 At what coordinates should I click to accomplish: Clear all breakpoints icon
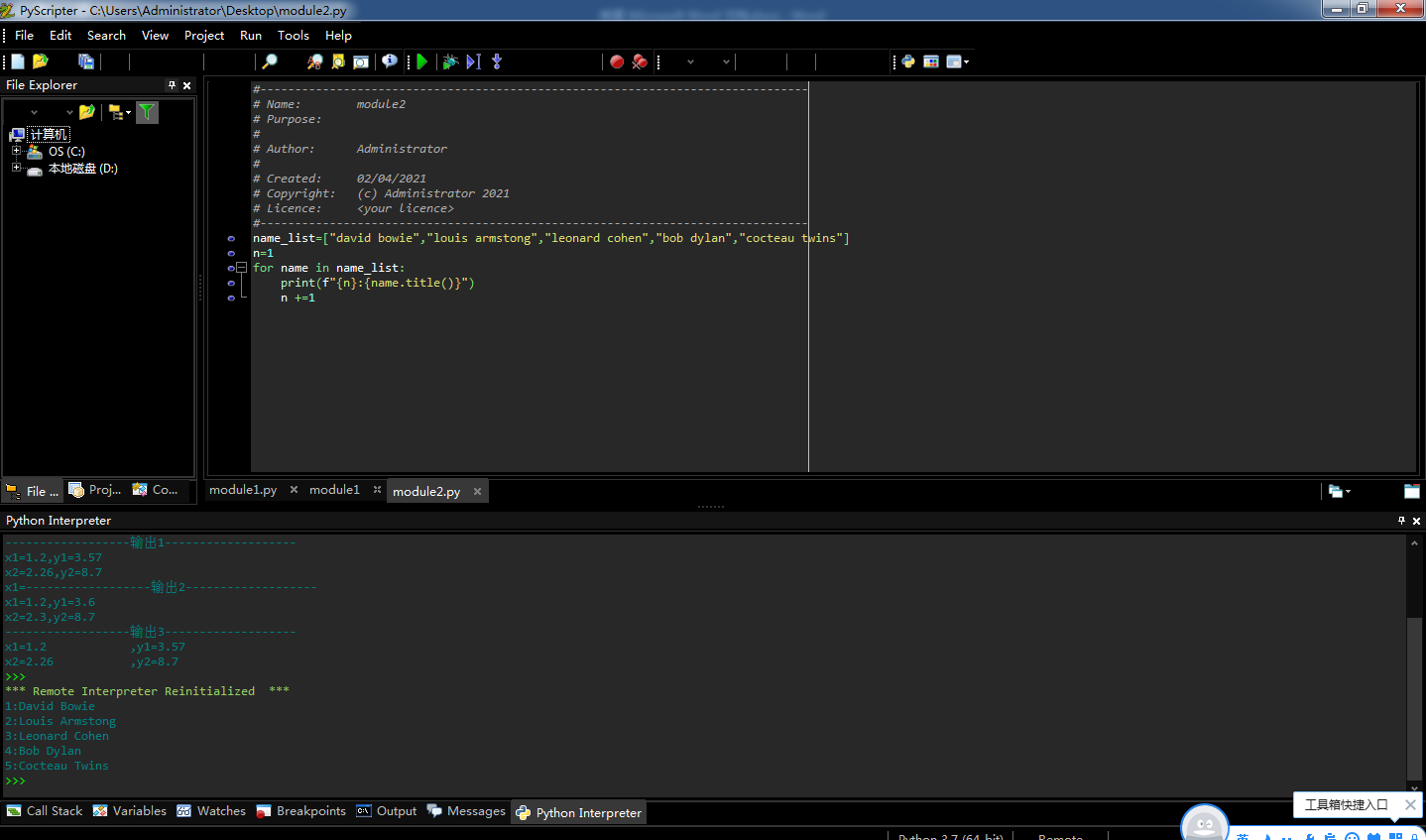tap(640, 61)
